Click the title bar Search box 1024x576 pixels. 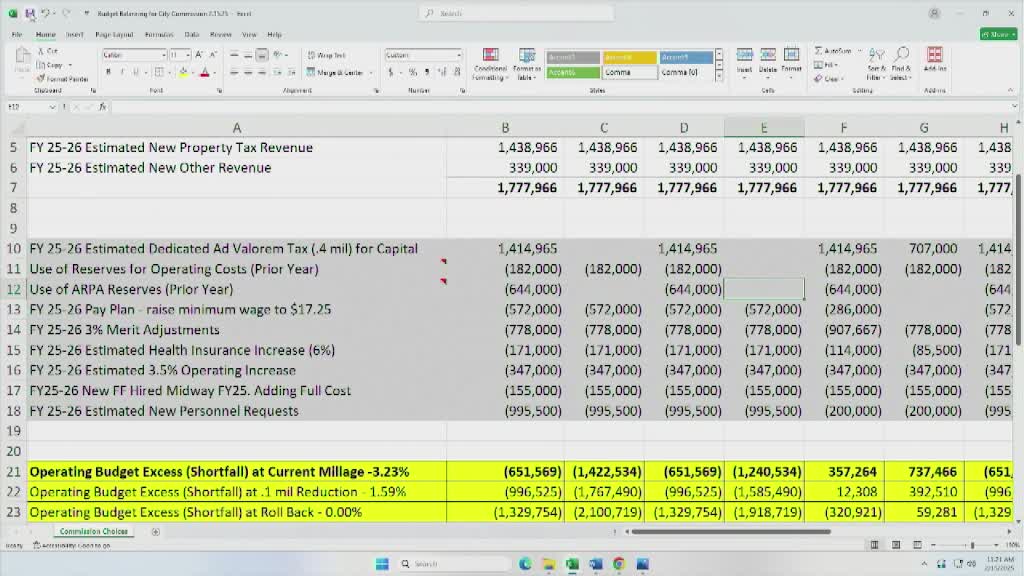[x=516, y=13]
